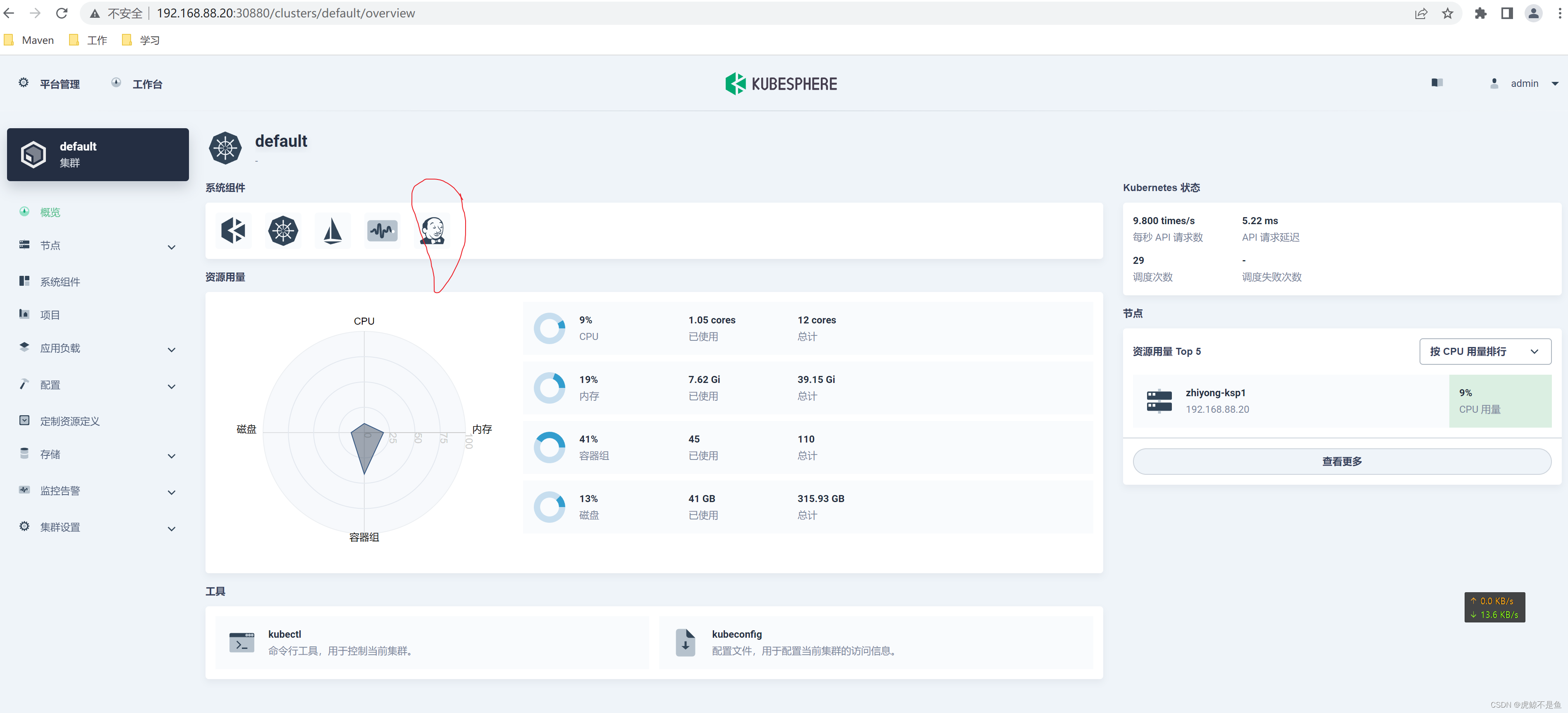1568x713 pixels.
Task: Open the Istio sailboat component icon
Action: coord(332,231)
